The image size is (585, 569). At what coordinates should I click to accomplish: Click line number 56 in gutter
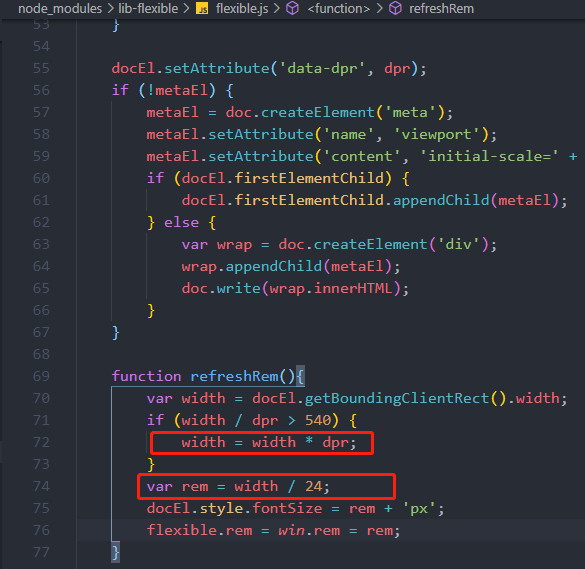point(41,90)
